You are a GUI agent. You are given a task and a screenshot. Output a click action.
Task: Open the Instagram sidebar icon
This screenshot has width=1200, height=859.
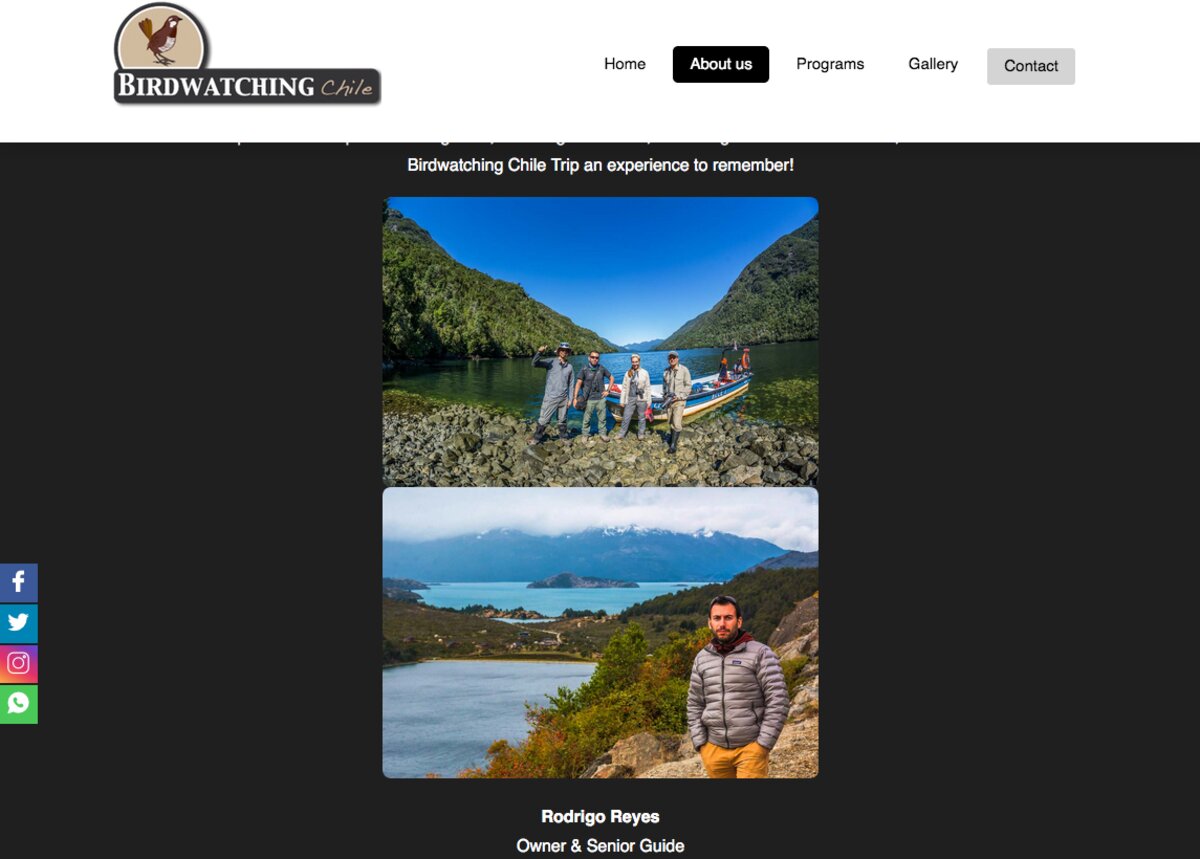pos(18,663)
